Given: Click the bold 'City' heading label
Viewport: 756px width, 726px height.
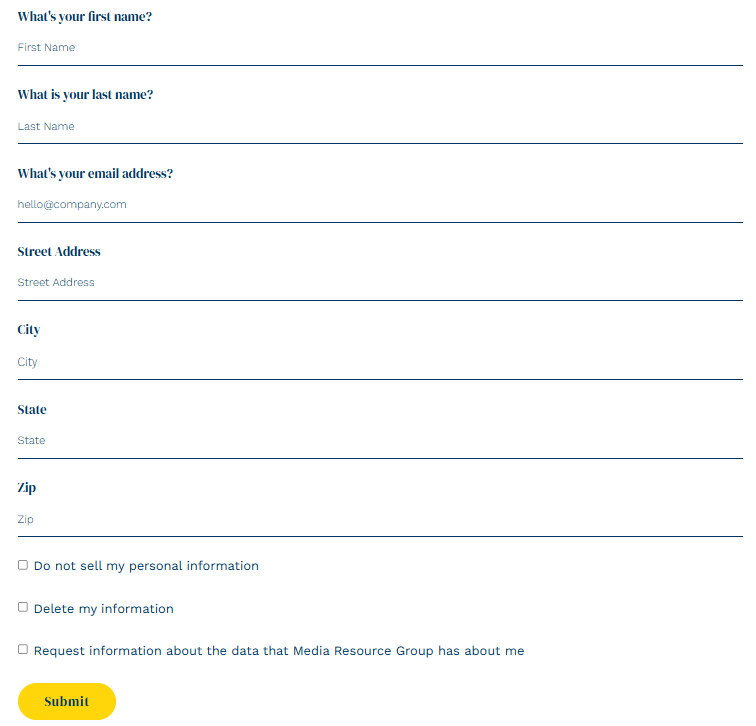Looking at the screenshot, I should point(29,330).
